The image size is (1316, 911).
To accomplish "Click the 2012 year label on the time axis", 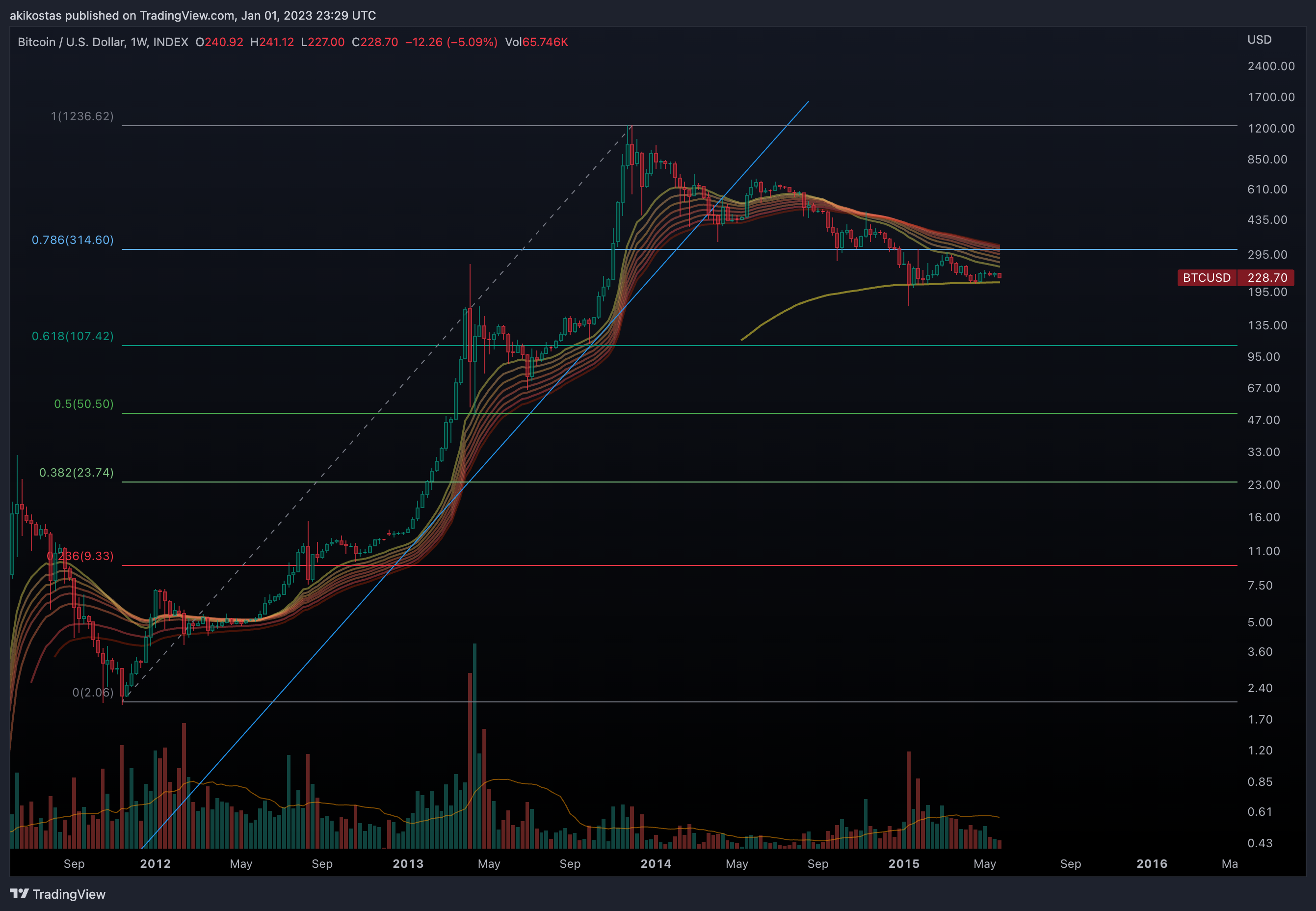I will (156, 863).
